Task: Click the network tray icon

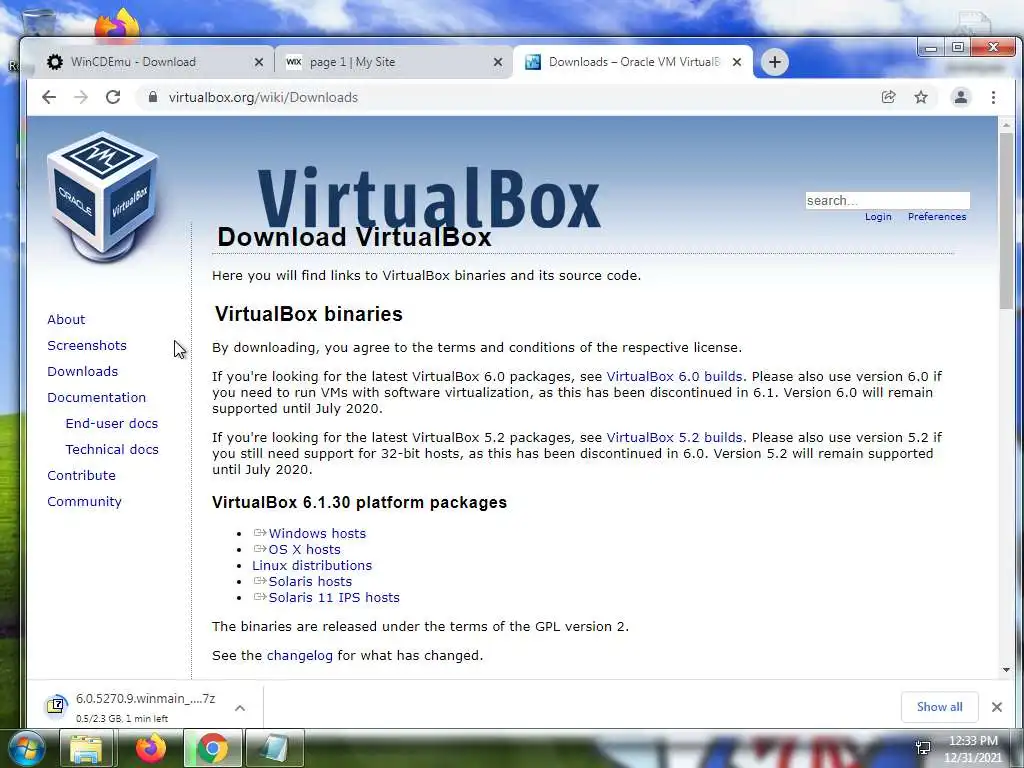Action: click(923, 748)
